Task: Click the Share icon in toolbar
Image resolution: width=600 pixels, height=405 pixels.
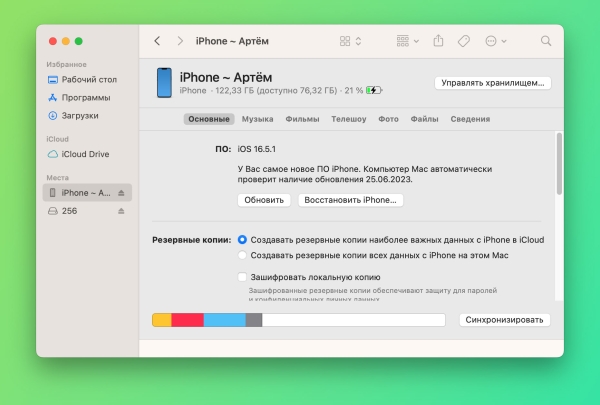Action: pos(438,41)
